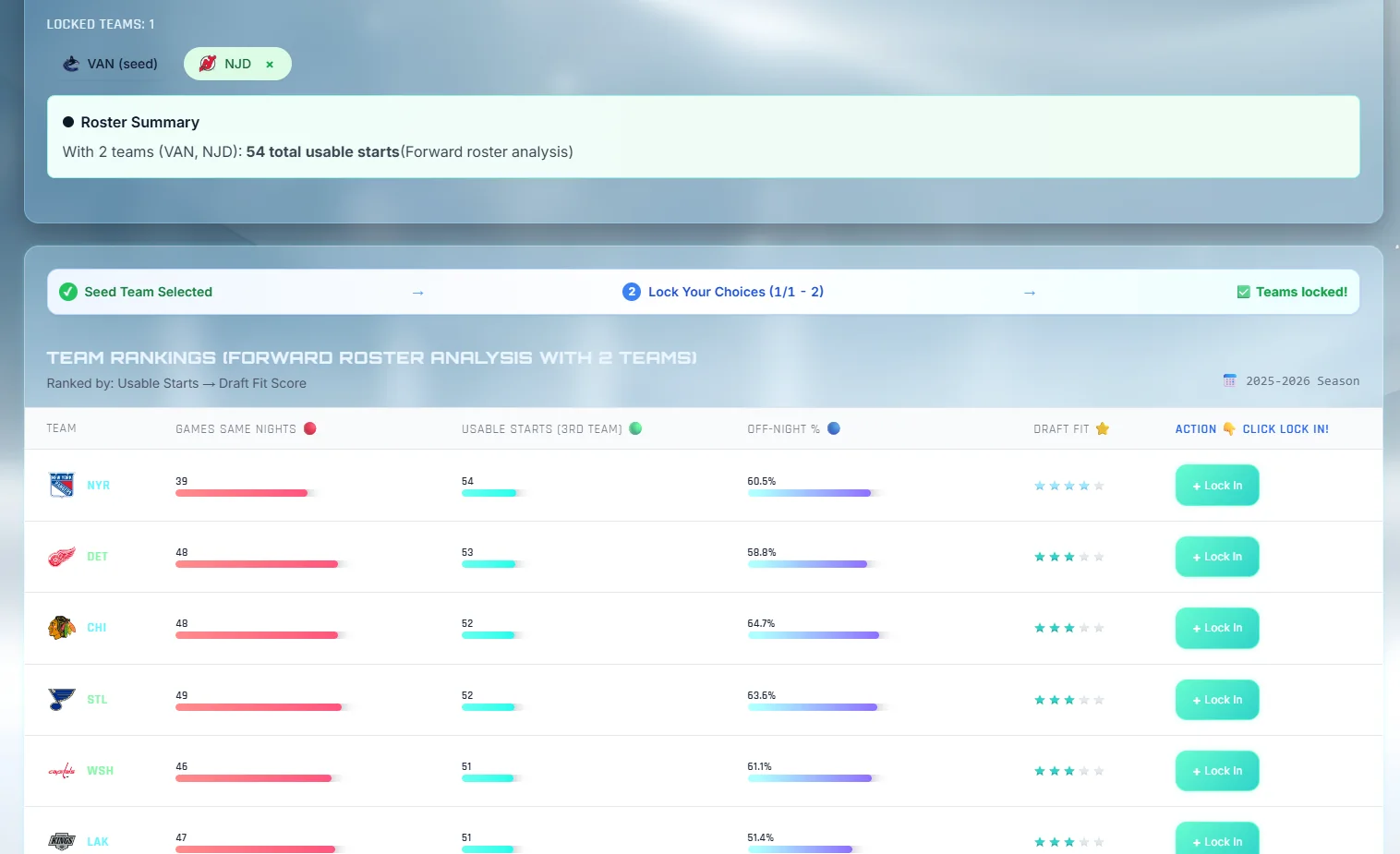Lock in the CHI team
This screenshot has width=1400, height=854.
1217,628
